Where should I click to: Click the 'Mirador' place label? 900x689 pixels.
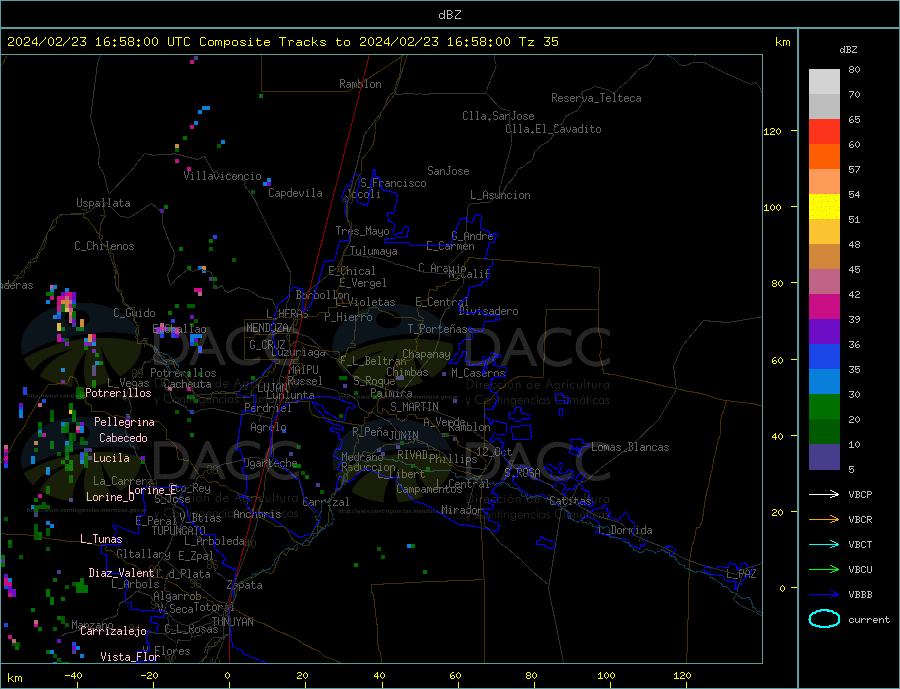[x=462, y=510]
